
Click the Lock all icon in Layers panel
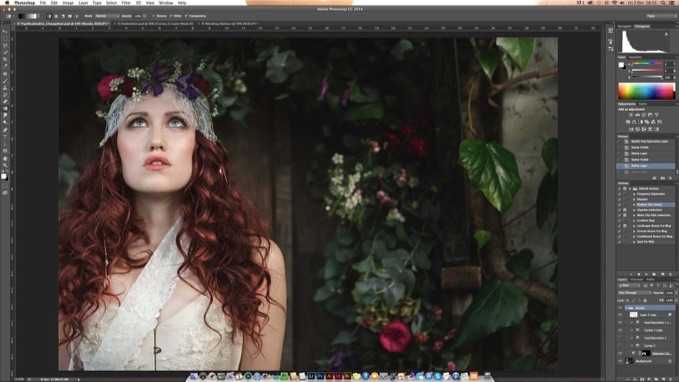click(645, 300)
